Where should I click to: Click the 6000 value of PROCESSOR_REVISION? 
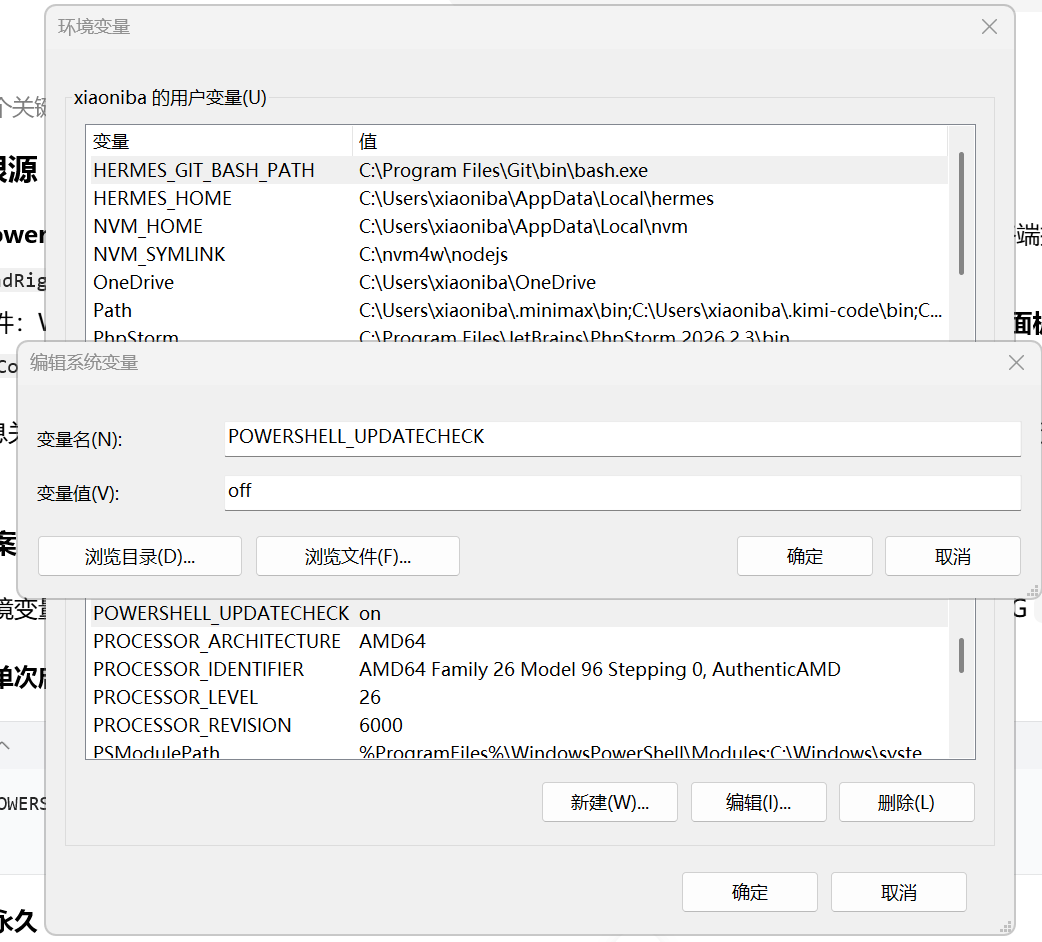[x=381, y=725]
